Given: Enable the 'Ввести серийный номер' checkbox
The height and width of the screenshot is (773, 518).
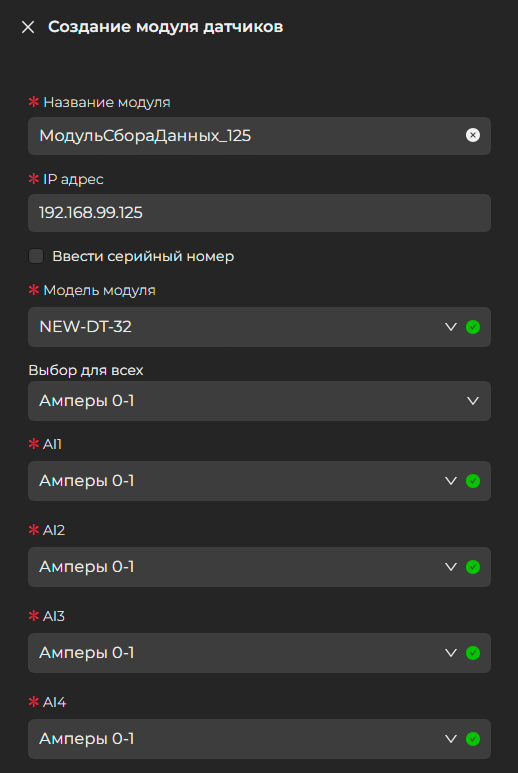Looking at the screenshot, I should tap(36, 256).
